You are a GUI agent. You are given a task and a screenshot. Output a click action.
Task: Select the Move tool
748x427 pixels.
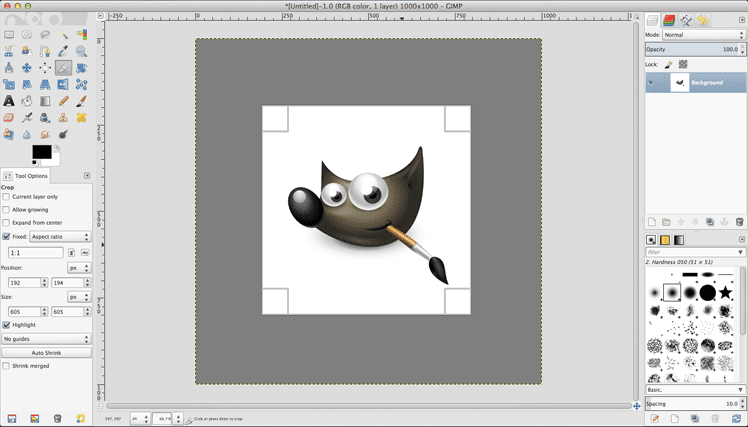click(27, 68)
